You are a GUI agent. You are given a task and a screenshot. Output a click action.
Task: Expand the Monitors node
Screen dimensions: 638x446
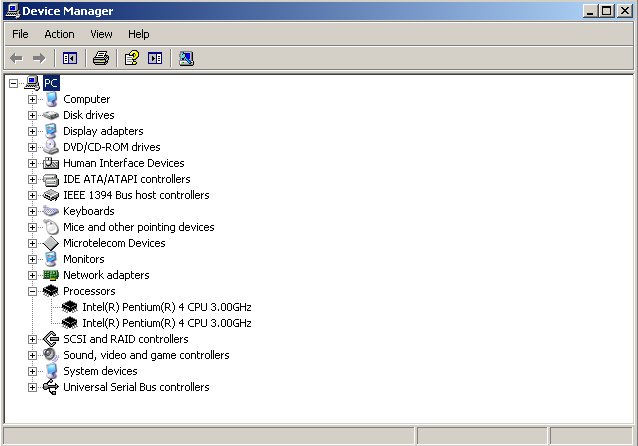click(x=32, y=259)
